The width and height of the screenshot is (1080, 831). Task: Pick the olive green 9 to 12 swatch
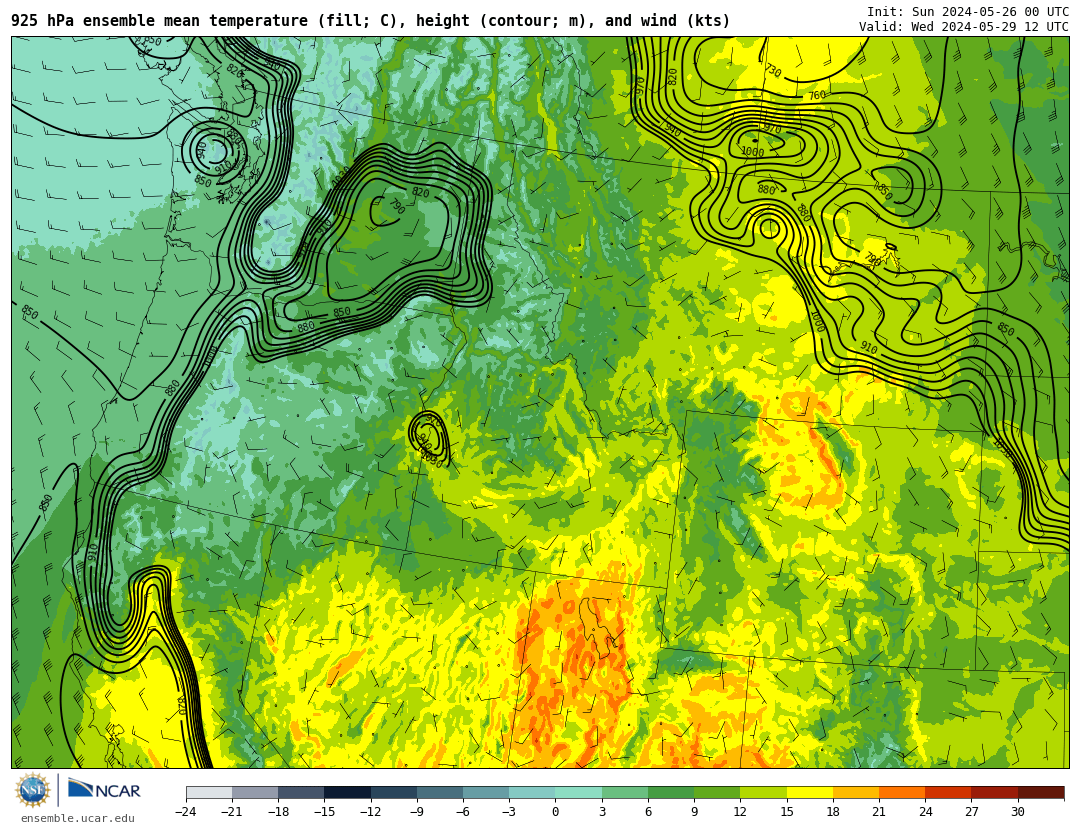tap(717, 792)
